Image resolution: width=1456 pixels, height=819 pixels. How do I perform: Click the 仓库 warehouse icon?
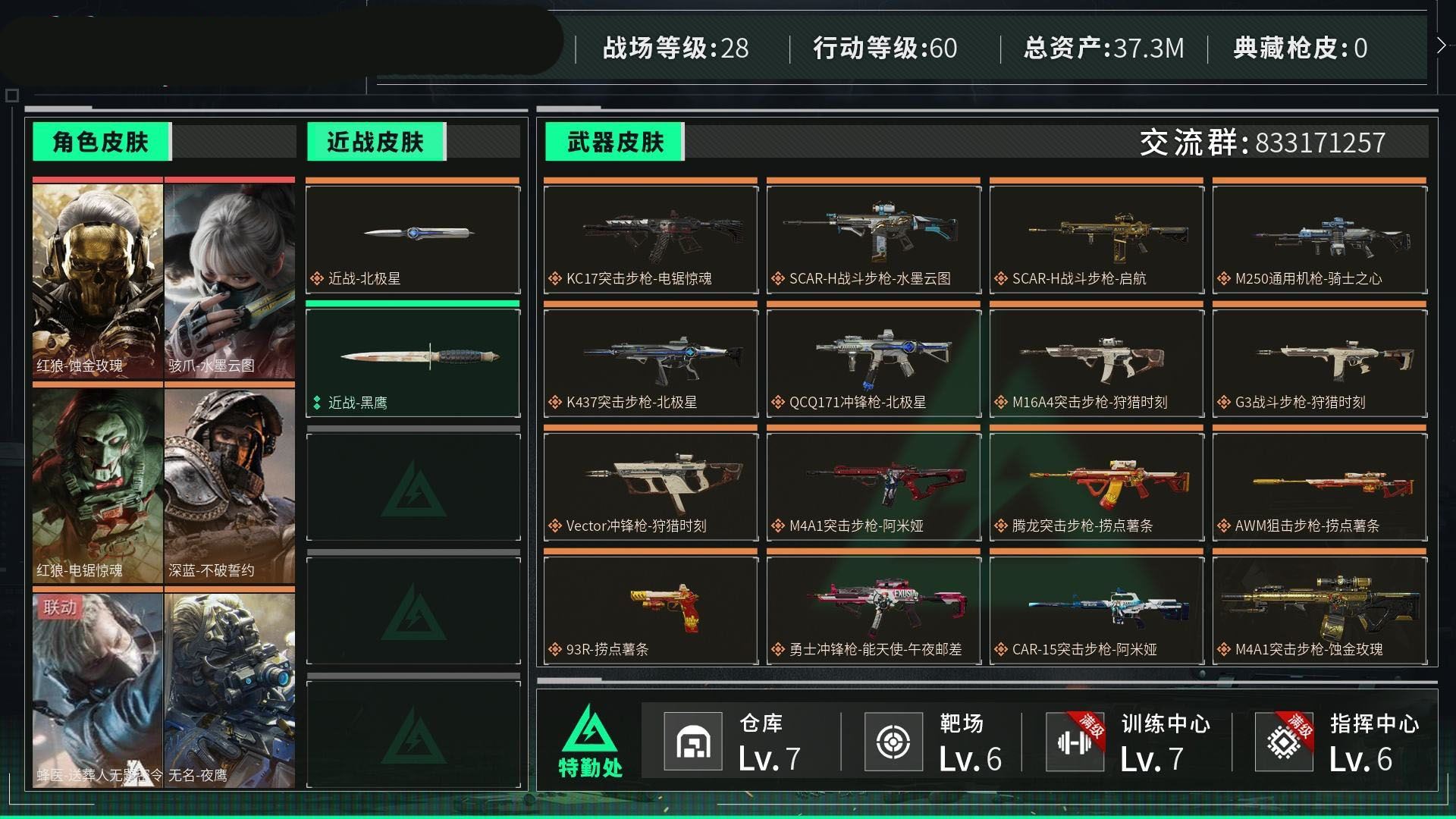[692, 742]
